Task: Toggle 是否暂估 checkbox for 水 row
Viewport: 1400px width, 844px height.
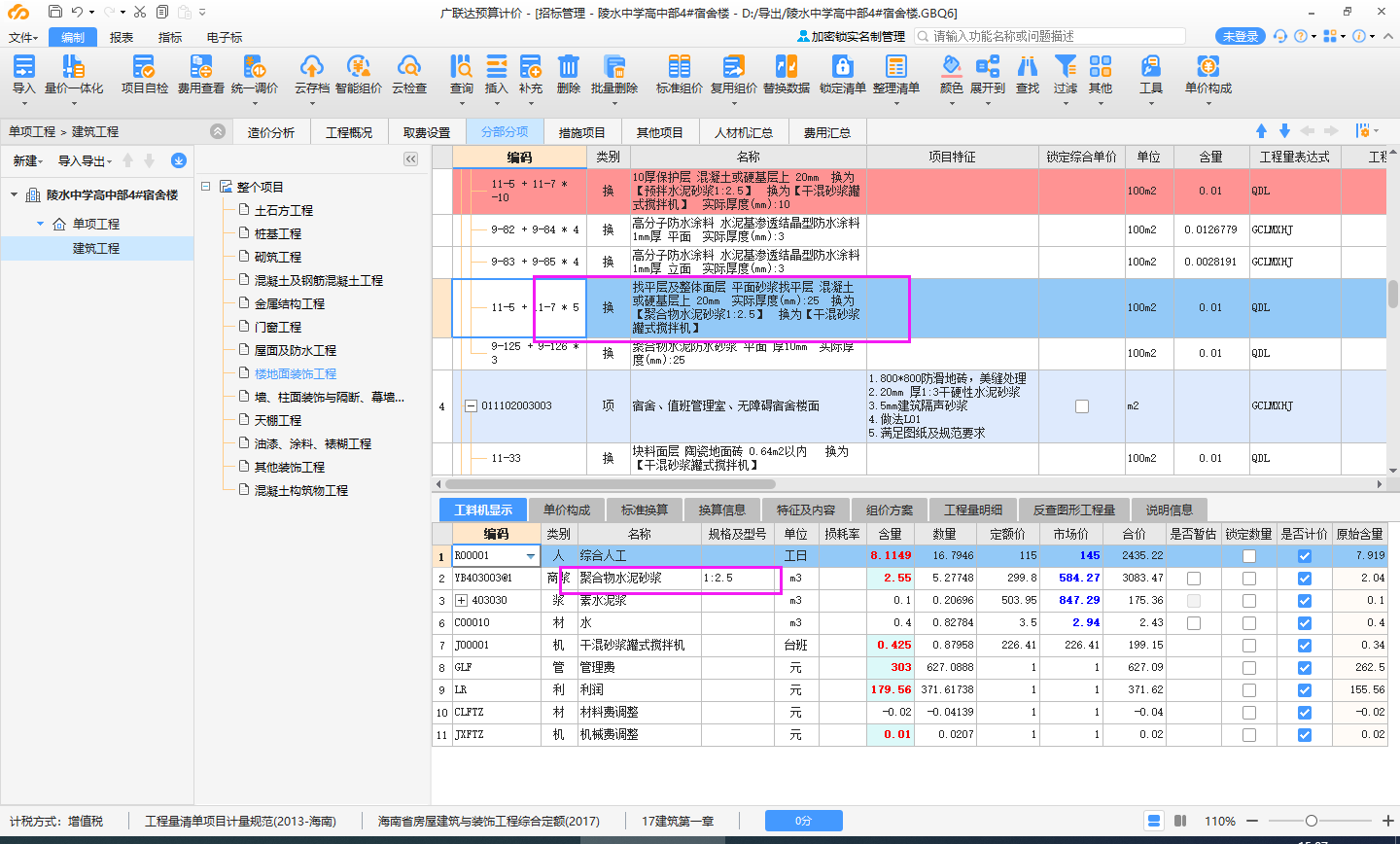Action: pyautogui.click(x=1194, y=623)
